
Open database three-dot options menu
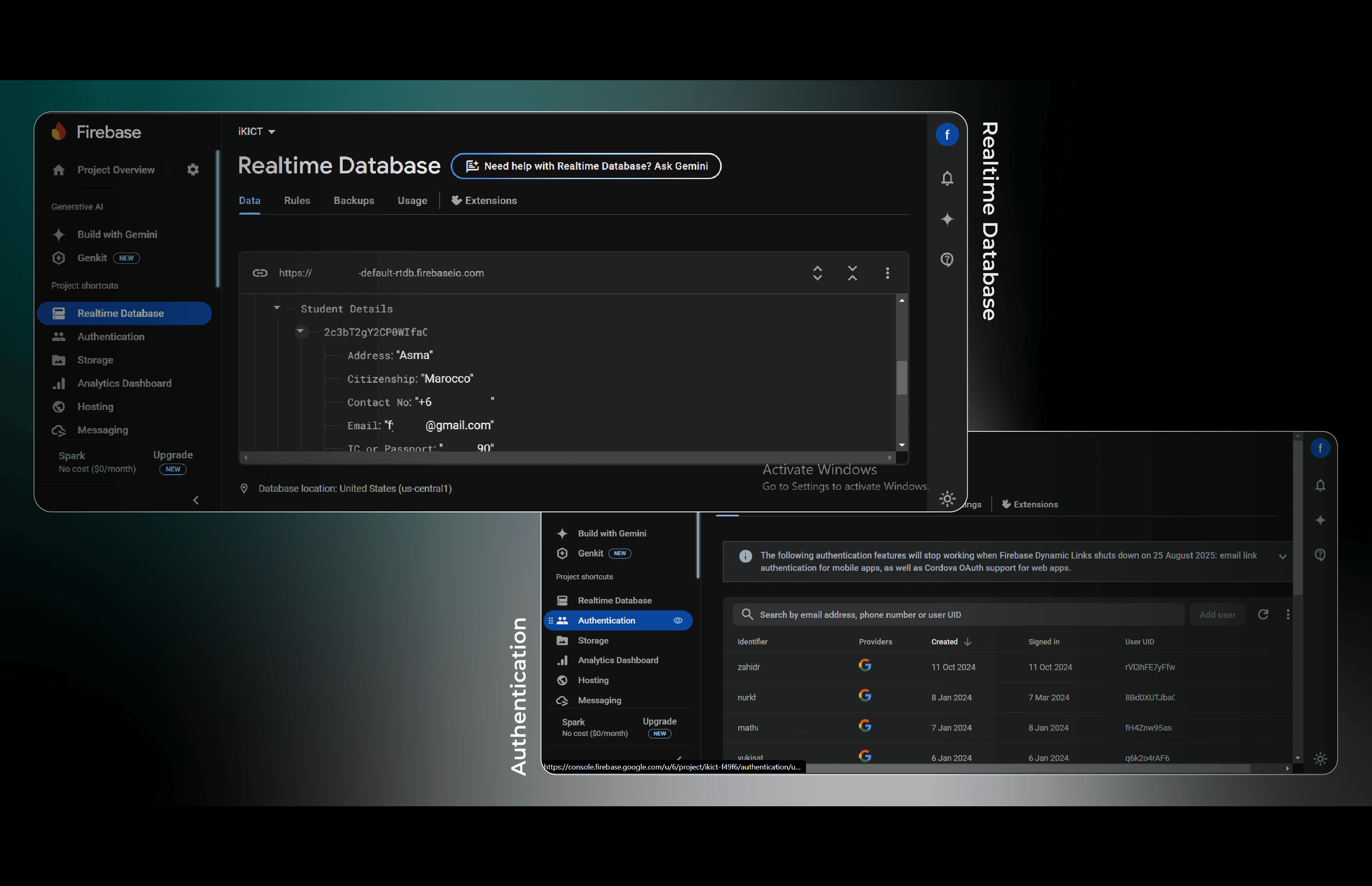click(887, 273)
